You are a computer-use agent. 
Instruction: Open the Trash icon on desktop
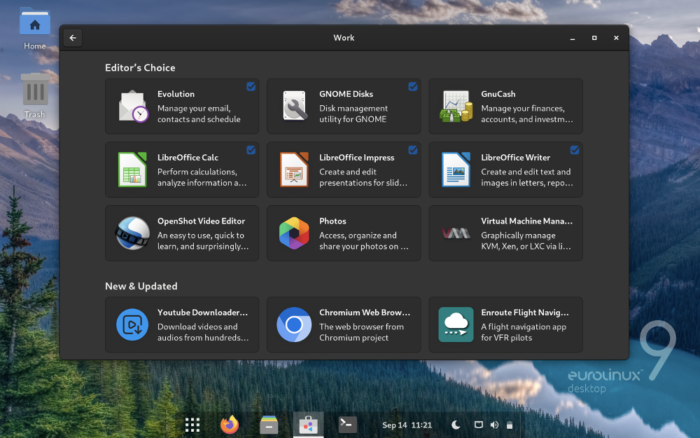pos(35,96)
